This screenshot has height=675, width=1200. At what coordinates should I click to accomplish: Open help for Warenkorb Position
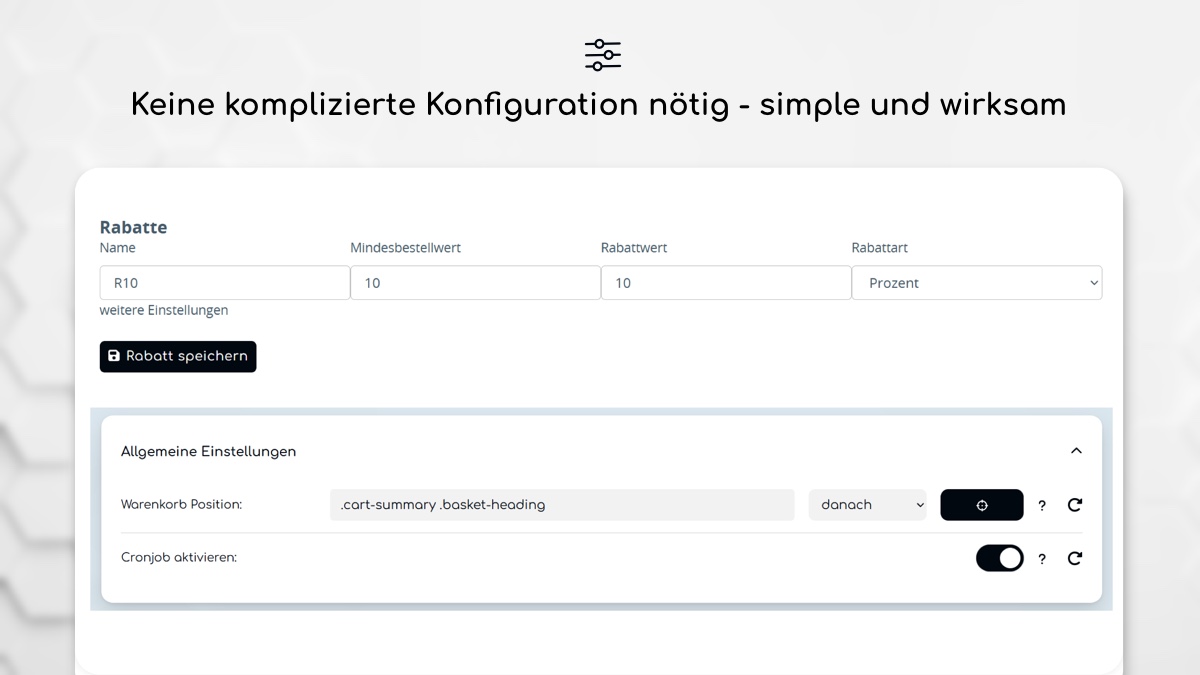1042,506
